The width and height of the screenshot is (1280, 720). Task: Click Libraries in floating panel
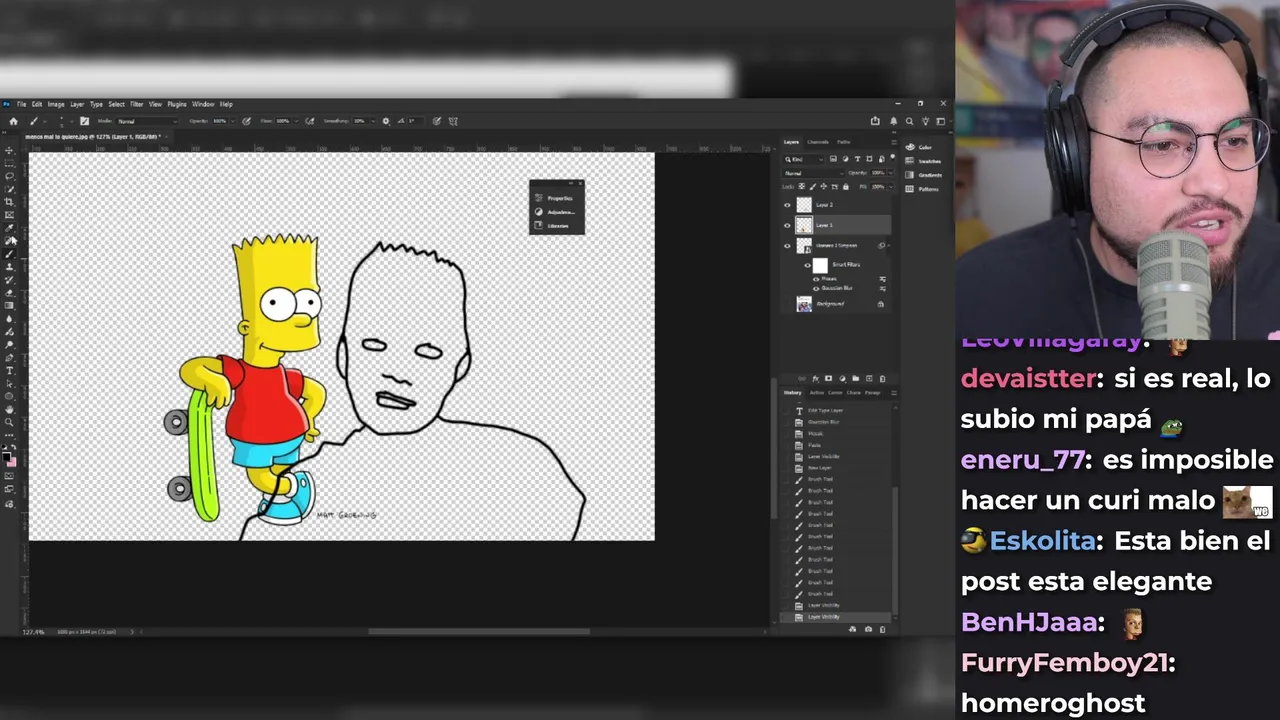[556, 226]
